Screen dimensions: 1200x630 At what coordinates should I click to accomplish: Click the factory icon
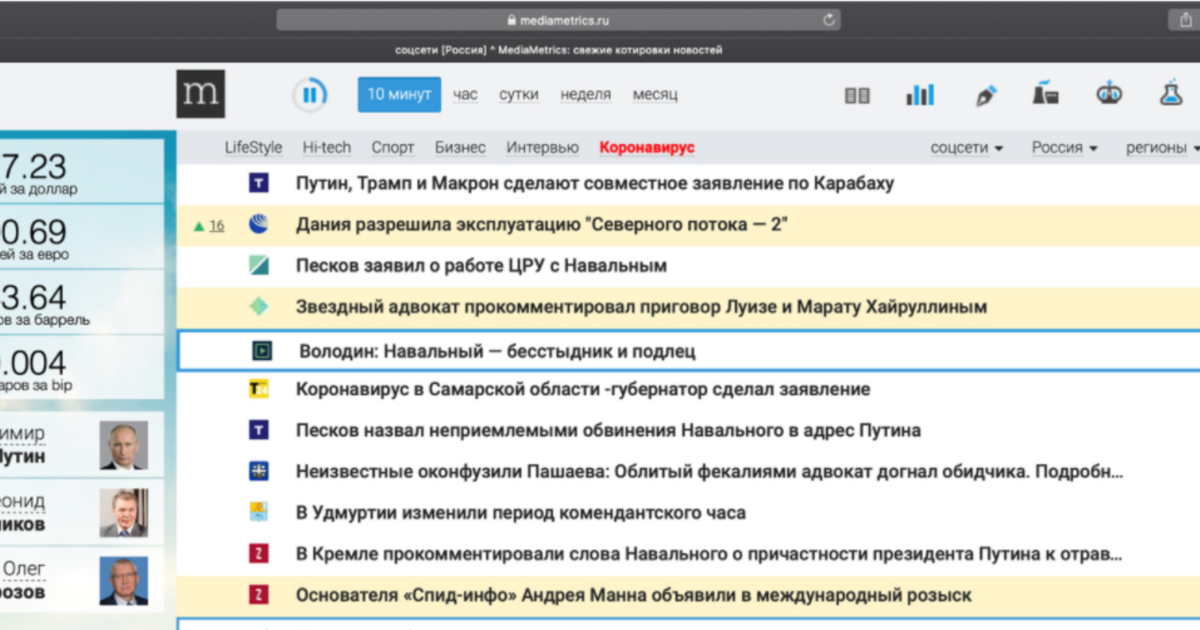(1046, 95)
